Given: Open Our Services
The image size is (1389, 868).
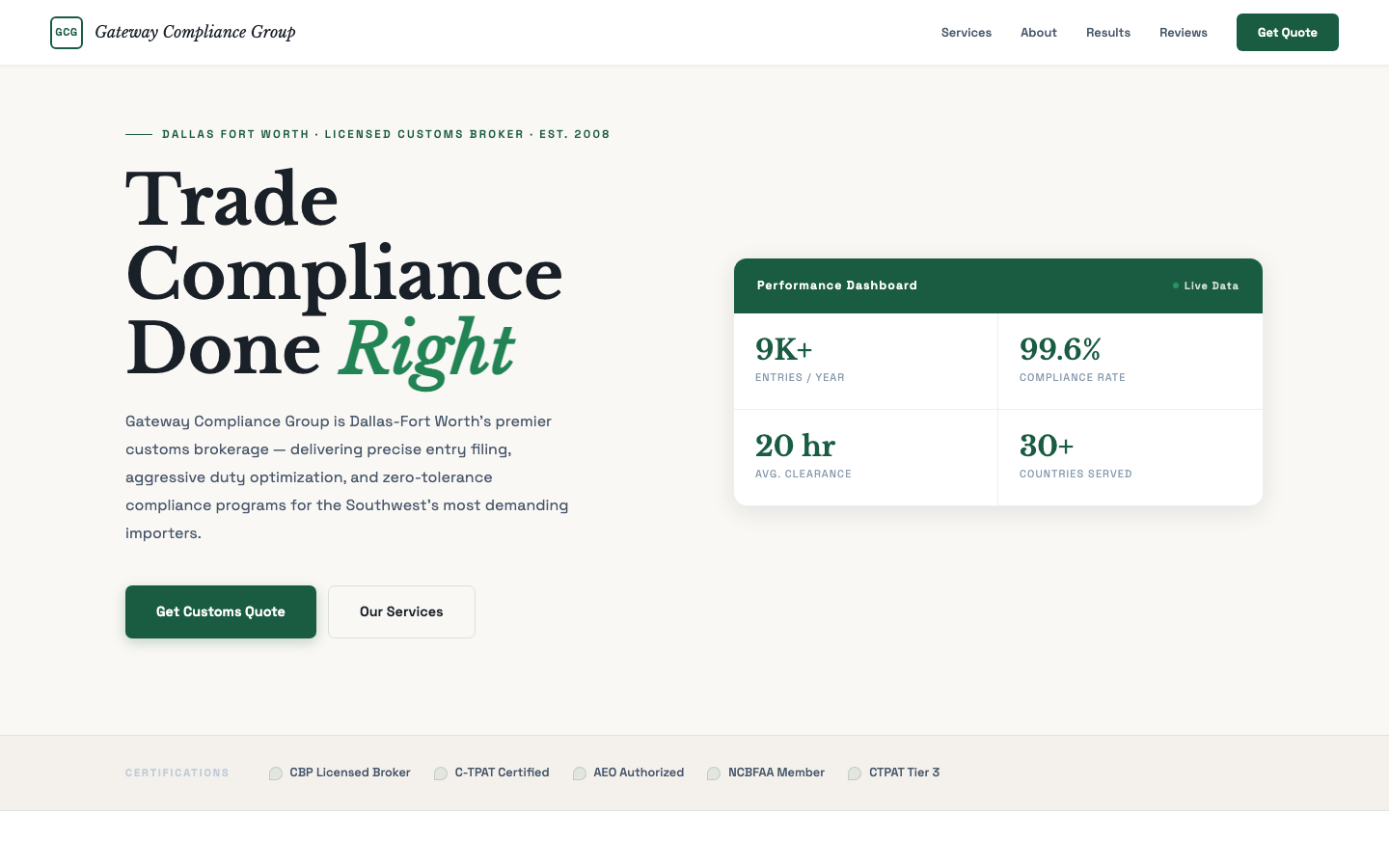Looking at the screenshot, I should tap(401, 611).
